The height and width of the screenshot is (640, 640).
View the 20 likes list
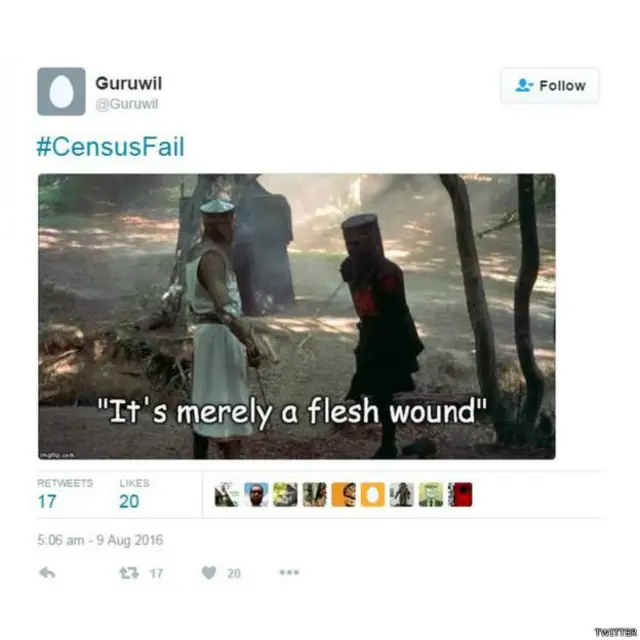pos(134,494)
